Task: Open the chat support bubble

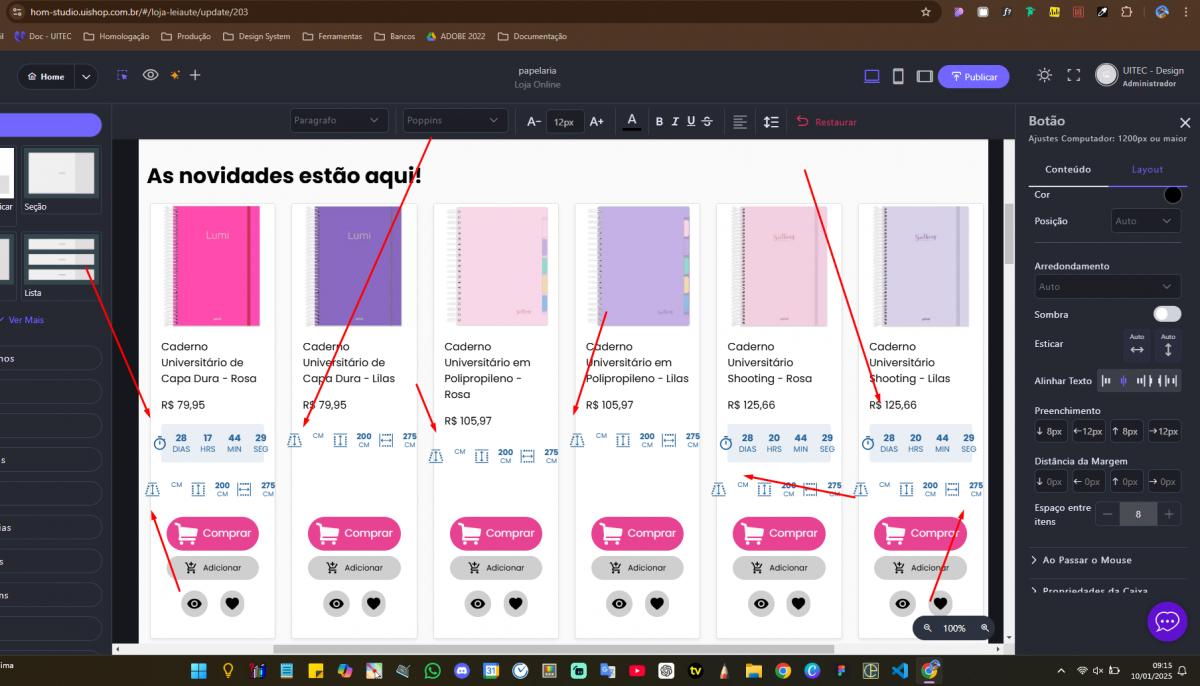Action: (x=1166, y=621)
